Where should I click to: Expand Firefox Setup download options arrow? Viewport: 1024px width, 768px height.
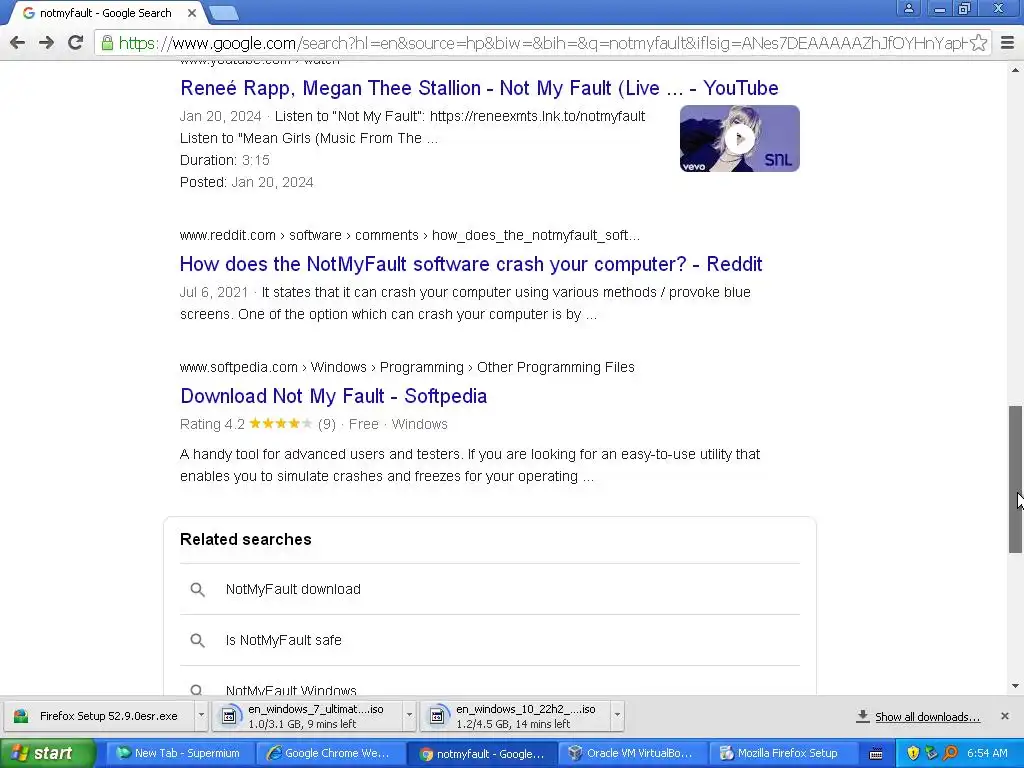point(201,716)
